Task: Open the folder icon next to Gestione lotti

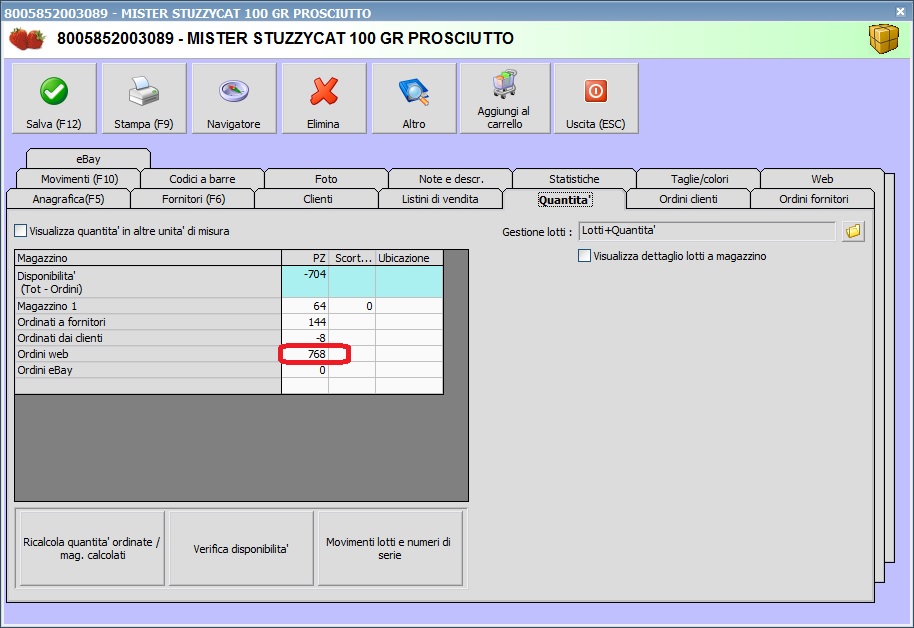Action: coord(853,231)
